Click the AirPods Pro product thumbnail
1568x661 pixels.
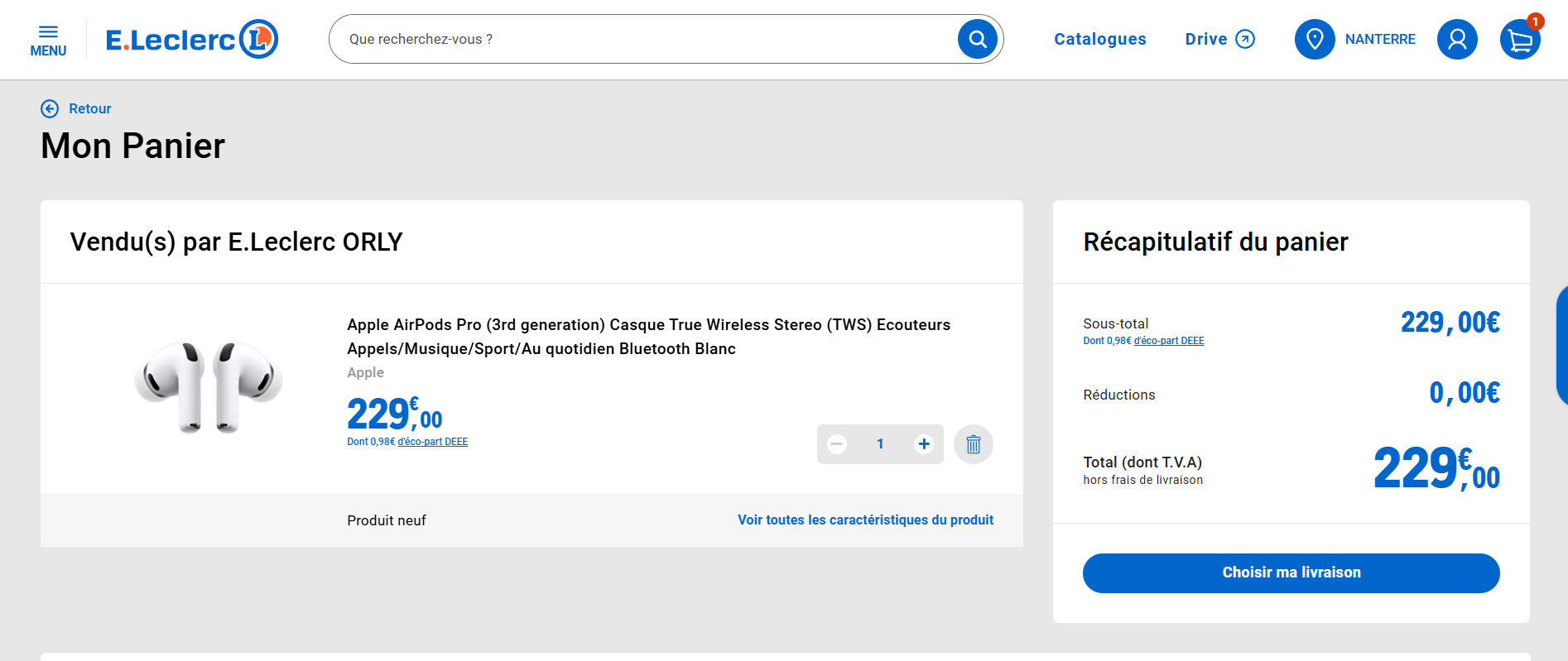(209, 386)
